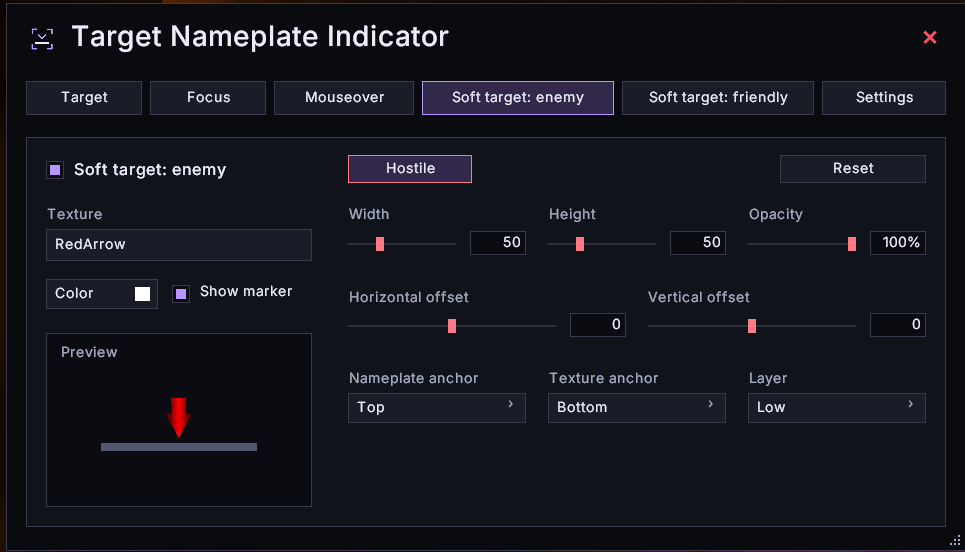Open the Texture anchor dropdown set to Bottom

coord(637,408)
